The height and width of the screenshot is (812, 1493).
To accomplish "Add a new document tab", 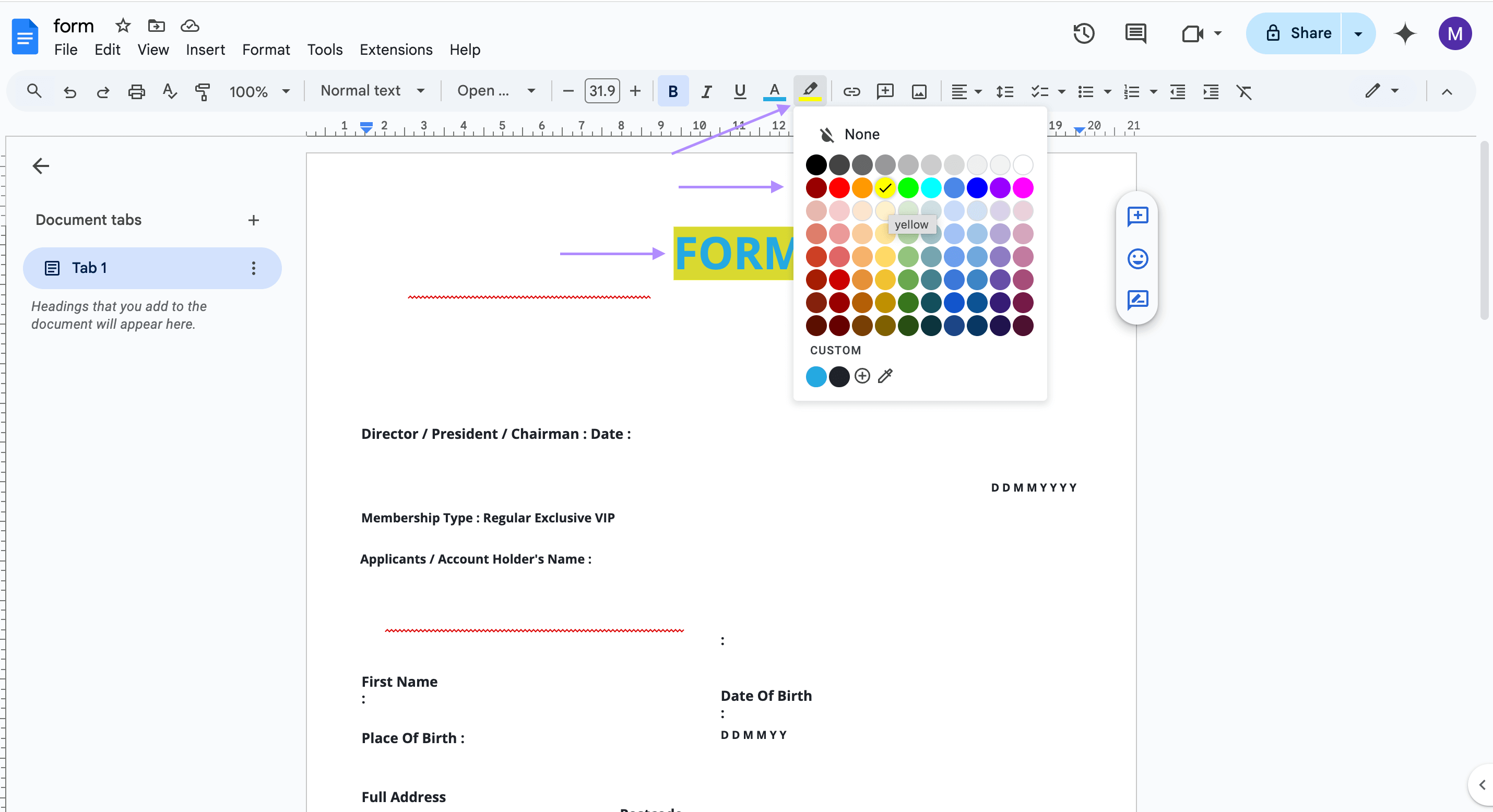I will point(253,220).
